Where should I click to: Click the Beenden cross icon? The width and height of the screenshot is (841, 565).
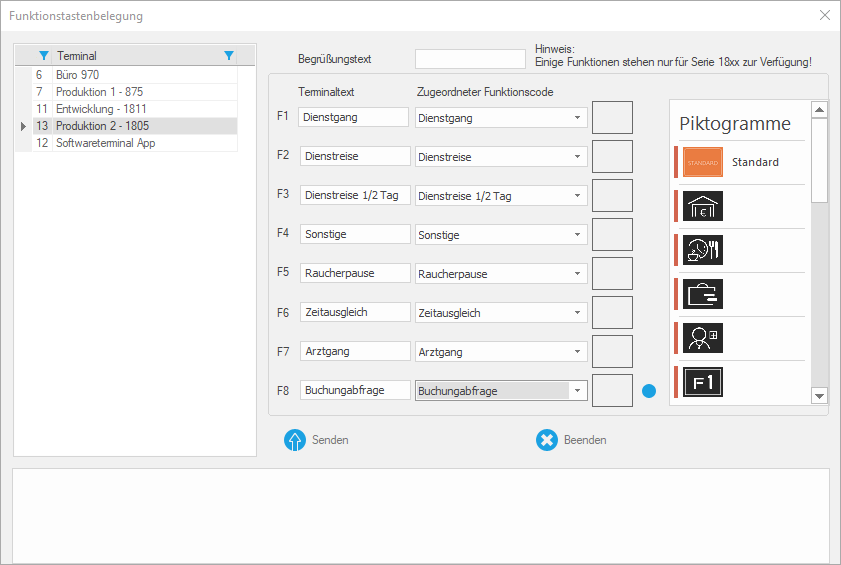[546, 440]
